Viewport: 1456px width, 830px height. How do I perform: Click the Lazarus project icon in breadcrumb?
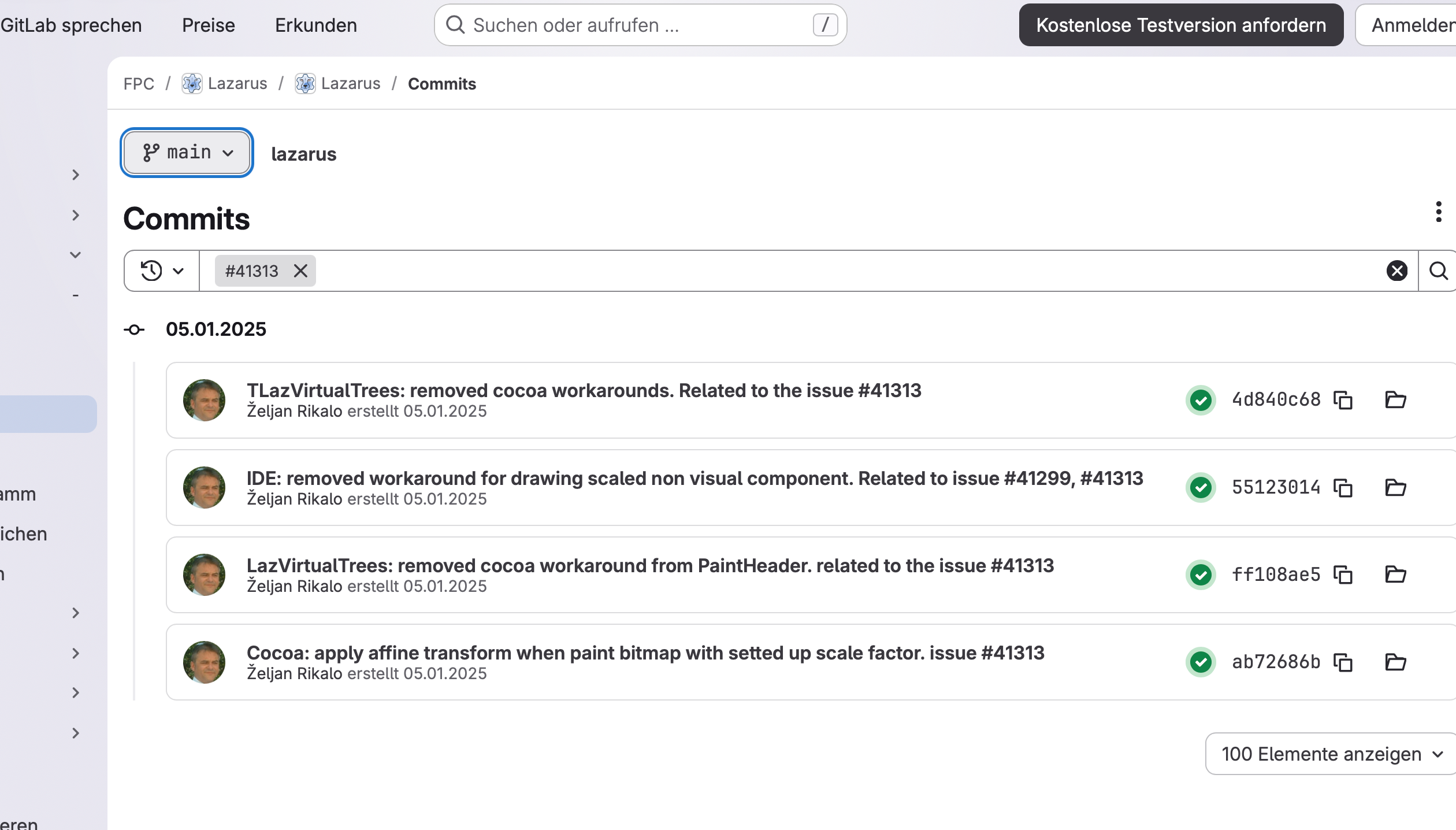305,84
